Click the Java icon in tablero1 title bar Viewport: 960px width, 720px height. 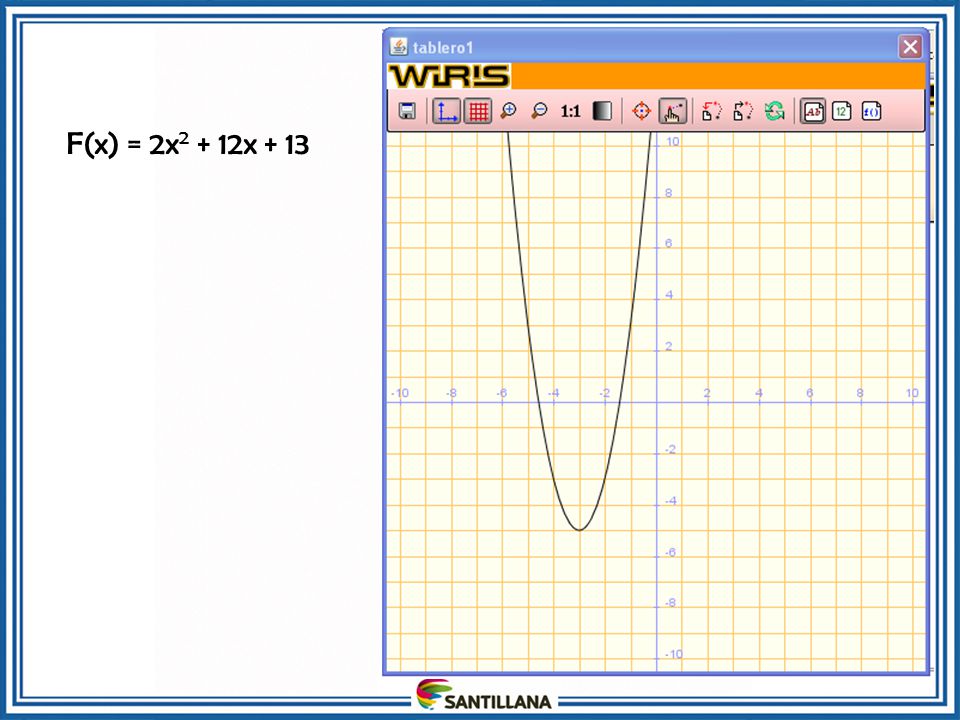click(x=399, y=47)
